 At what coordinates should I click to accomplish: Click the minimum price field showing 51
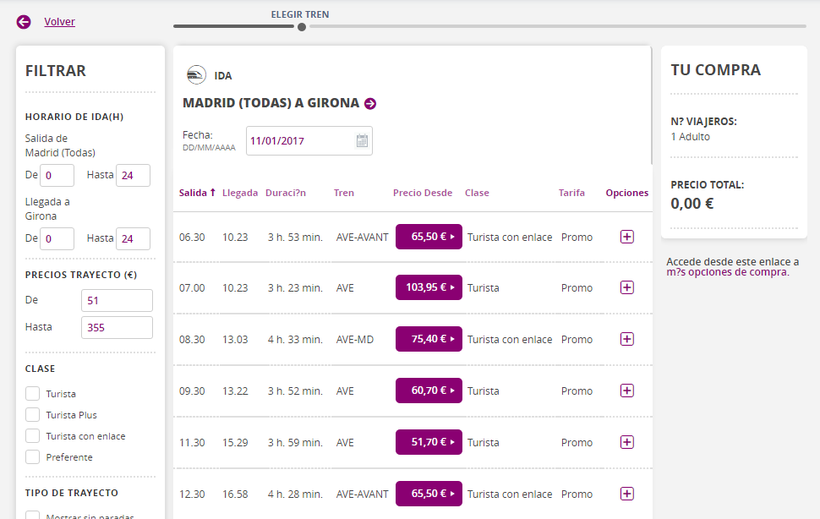(117, 301)
